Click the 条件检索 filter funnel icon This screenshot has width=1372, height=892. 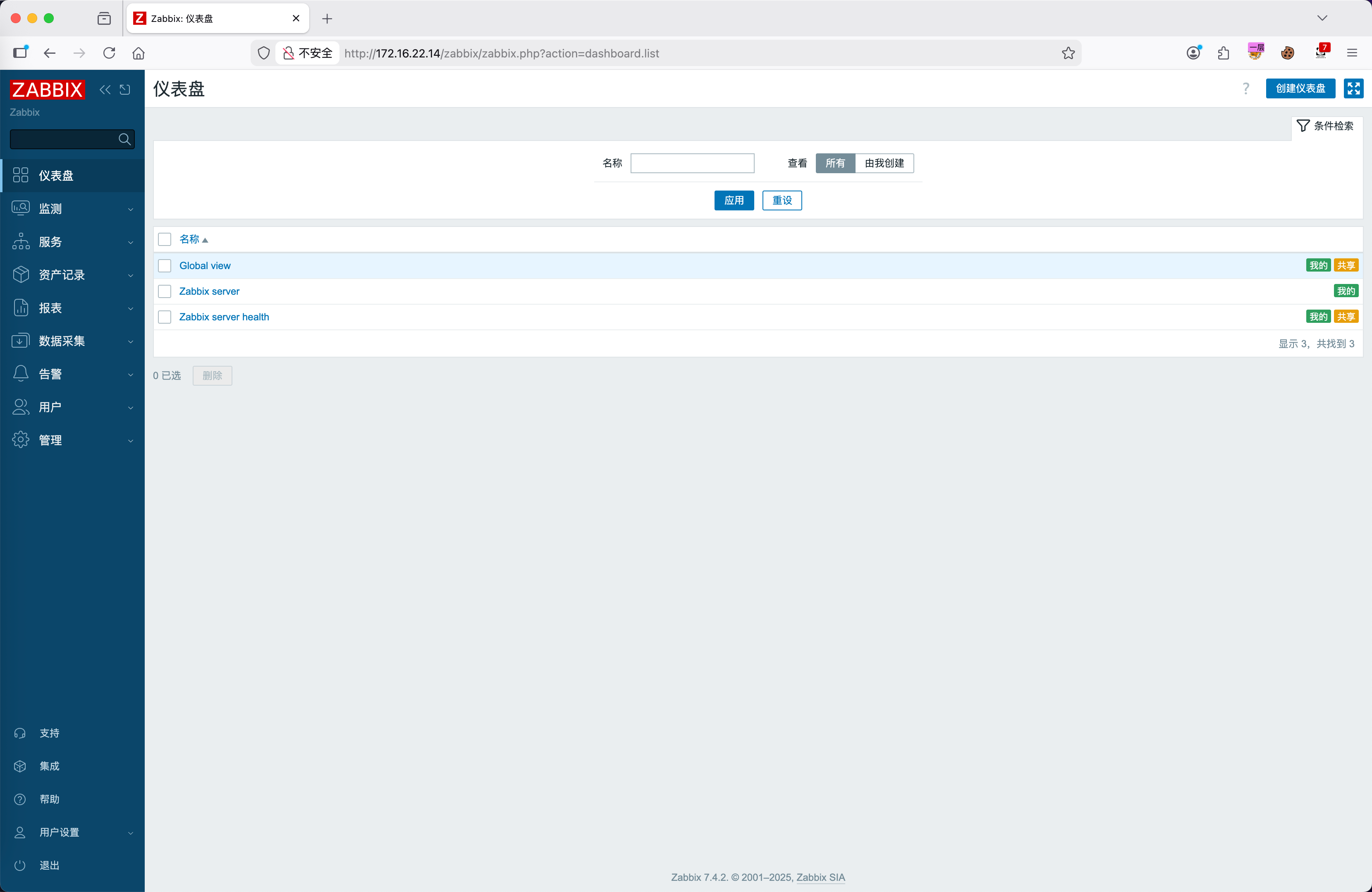(1303, 126)
